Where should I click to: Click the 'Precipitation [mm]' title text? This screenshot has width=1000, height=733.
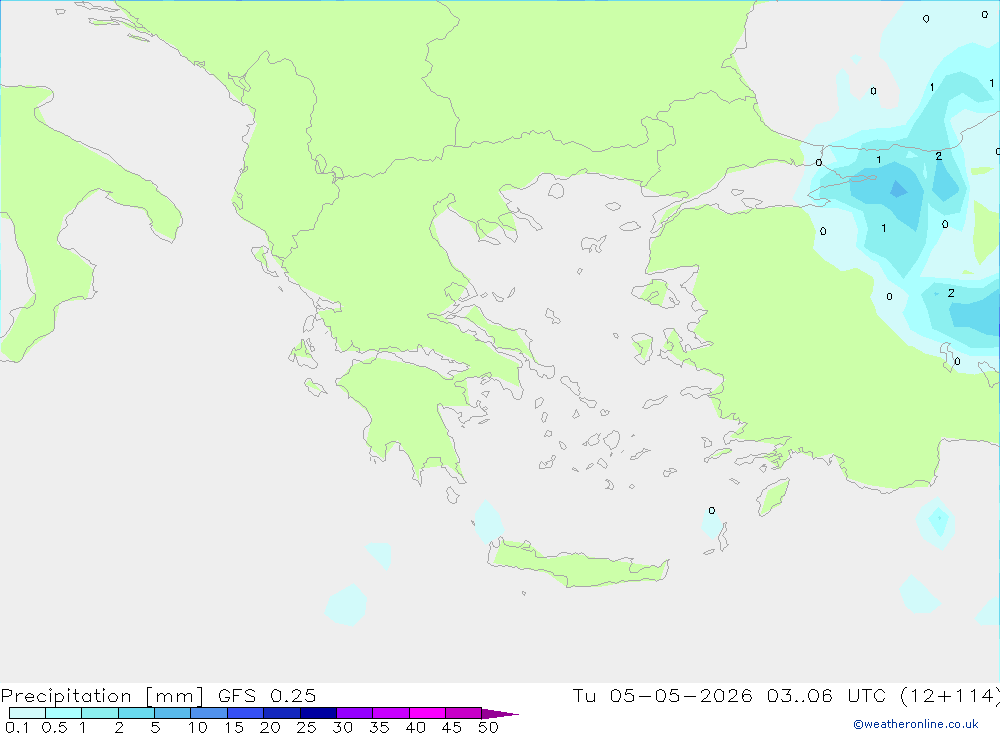click(102, 696)
